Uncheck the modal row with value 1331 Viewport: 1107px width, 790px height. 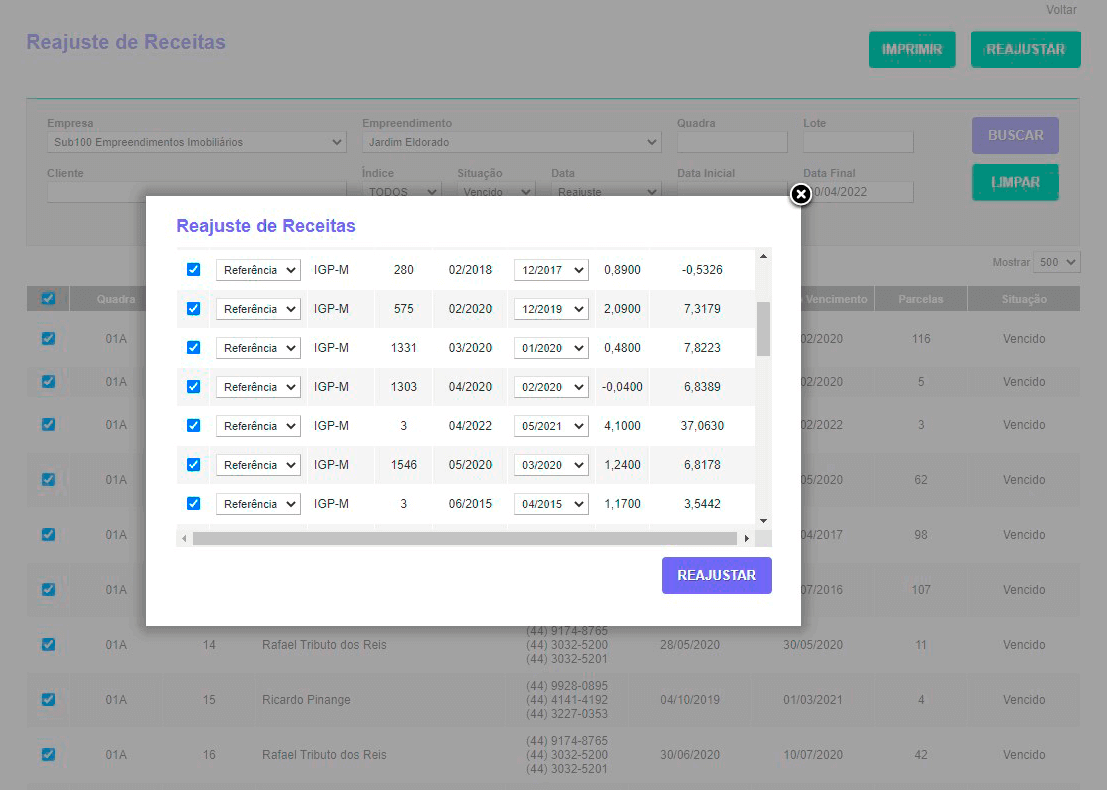click(x=194, y=348)
